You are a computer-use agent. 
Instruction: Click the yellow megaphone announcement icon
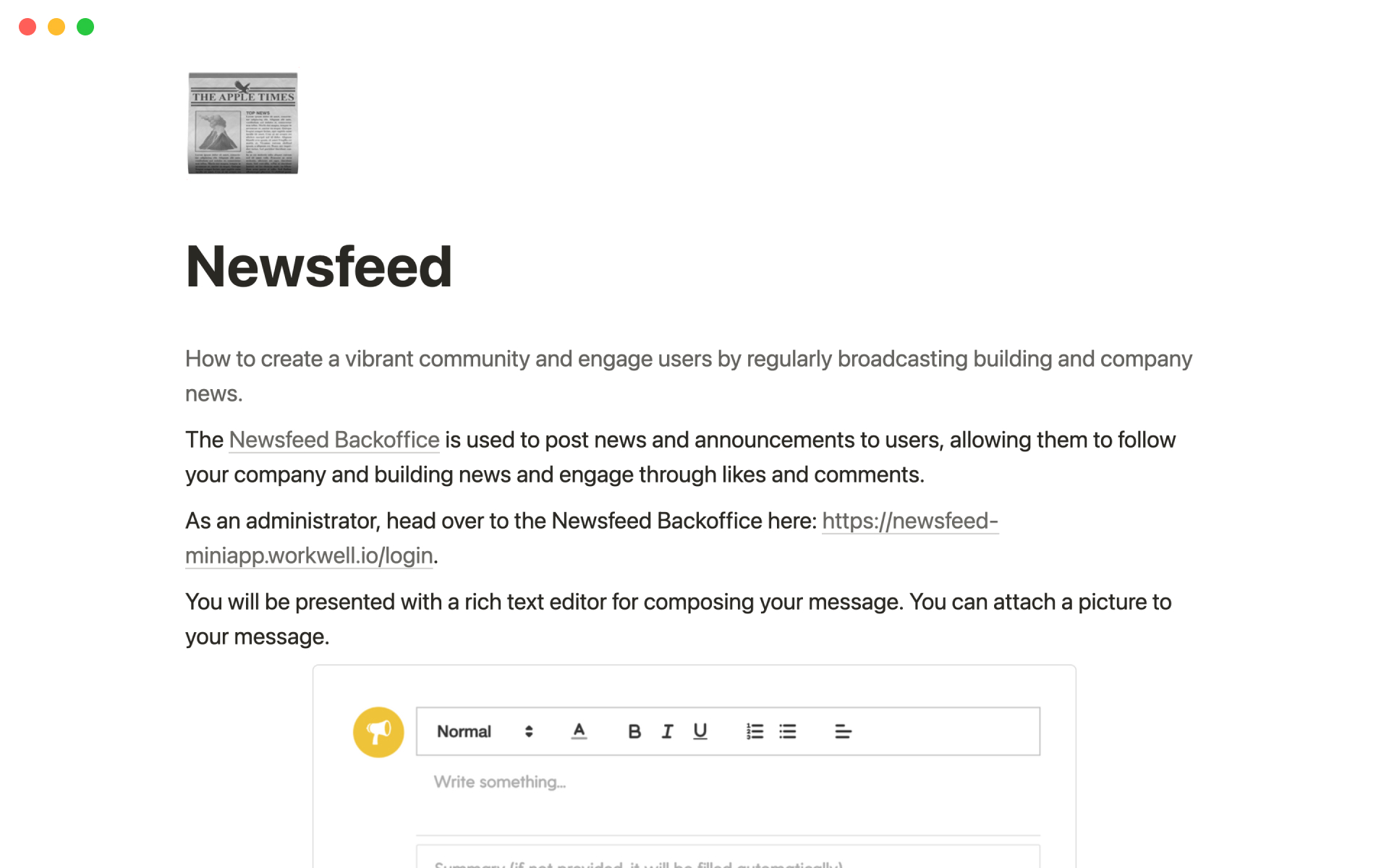(x=378, y=732)
